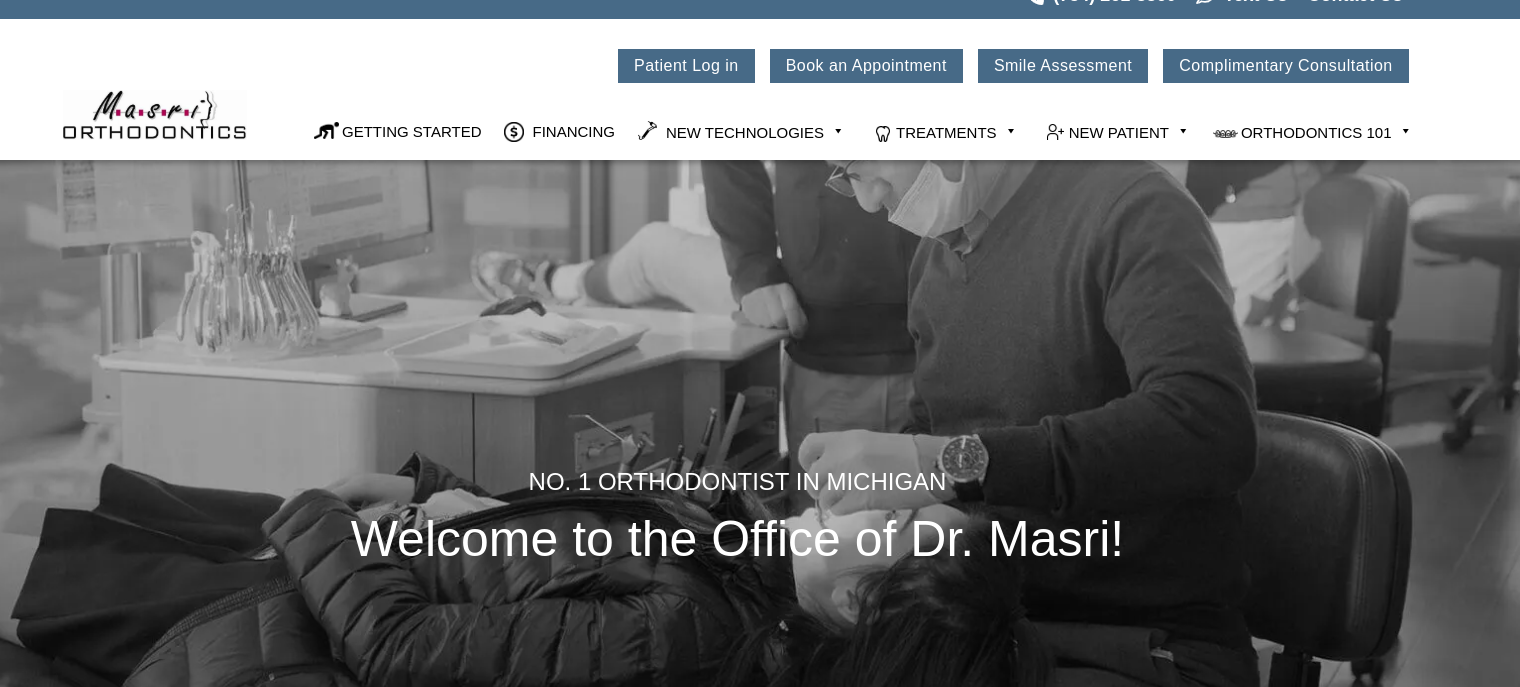The width and height of the screenshot is (1520, 687).
Task: Expand the New Patient dropdown arrow
Action: coord(1183,131)
